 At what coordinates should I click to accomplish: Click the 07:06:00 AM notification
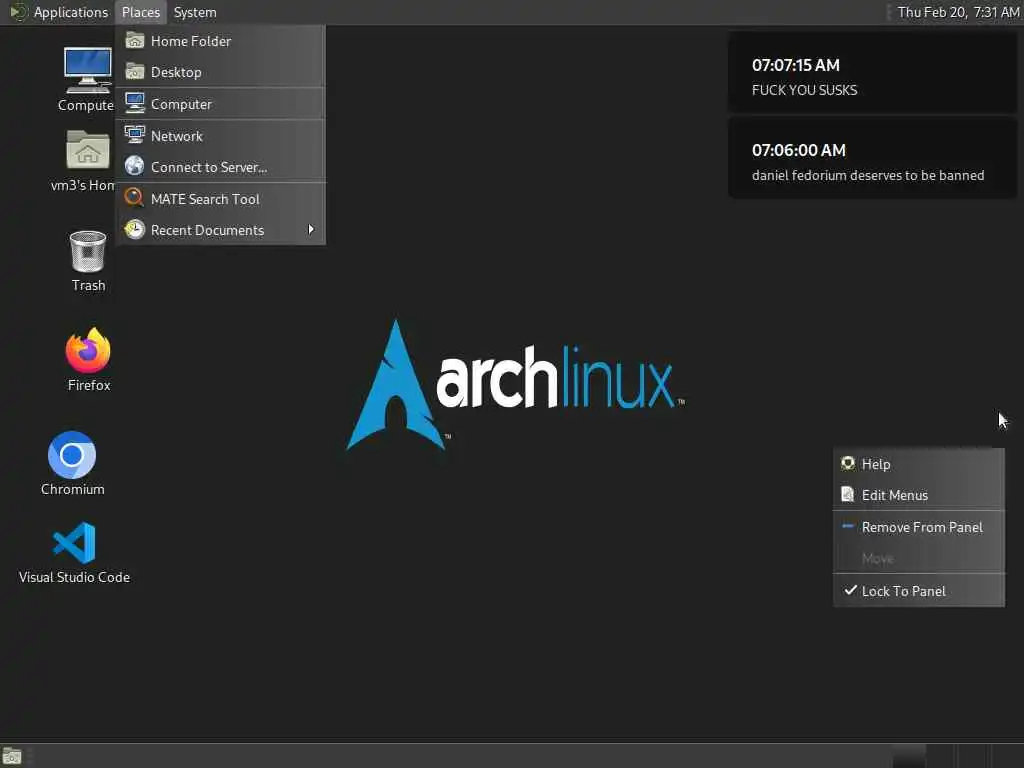coord(872,157)
